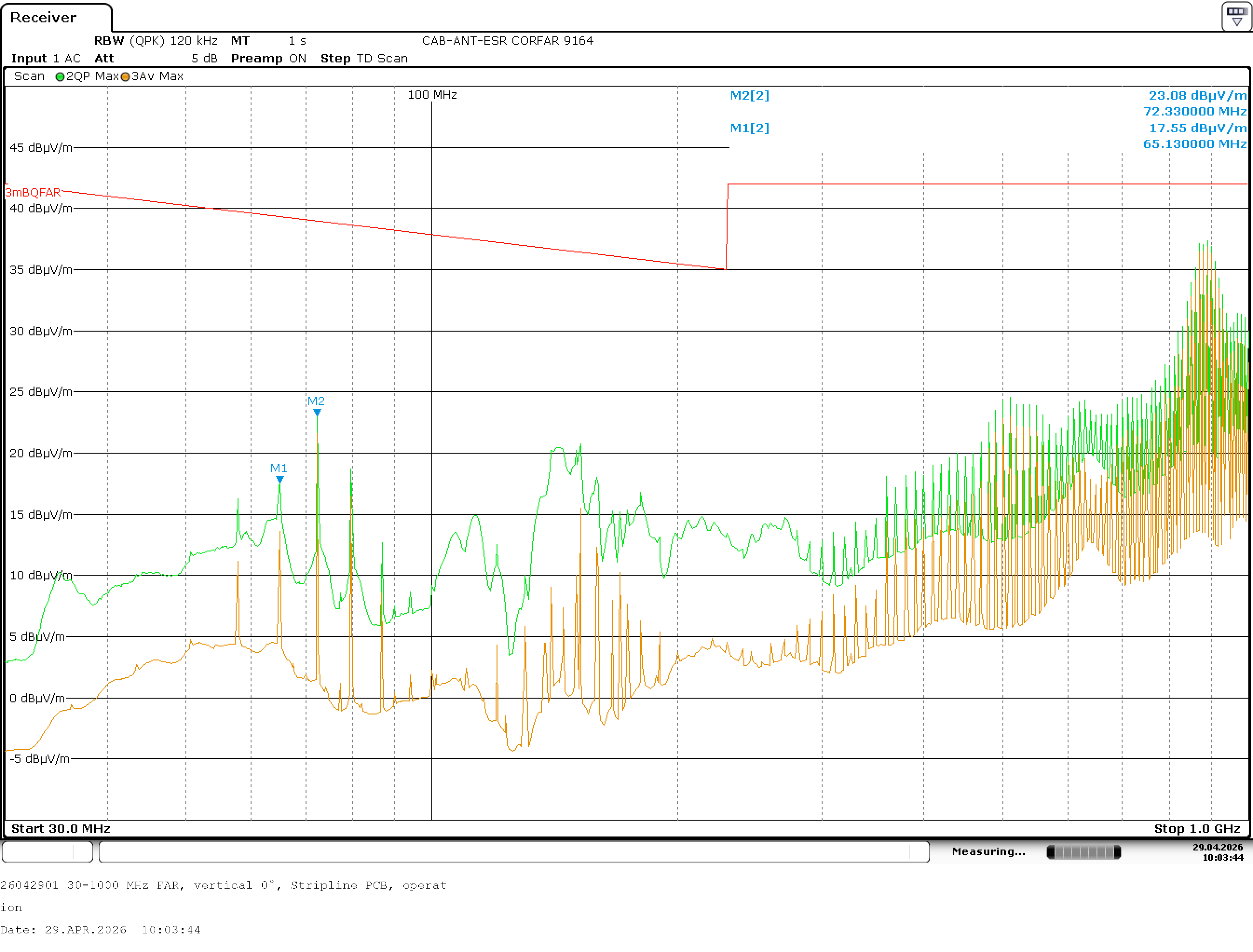1253x952 pixels.
Task: Click the CAB-ANT-ESR CORFAR 9164 transducer label
Action: click(x=508, y=41)
